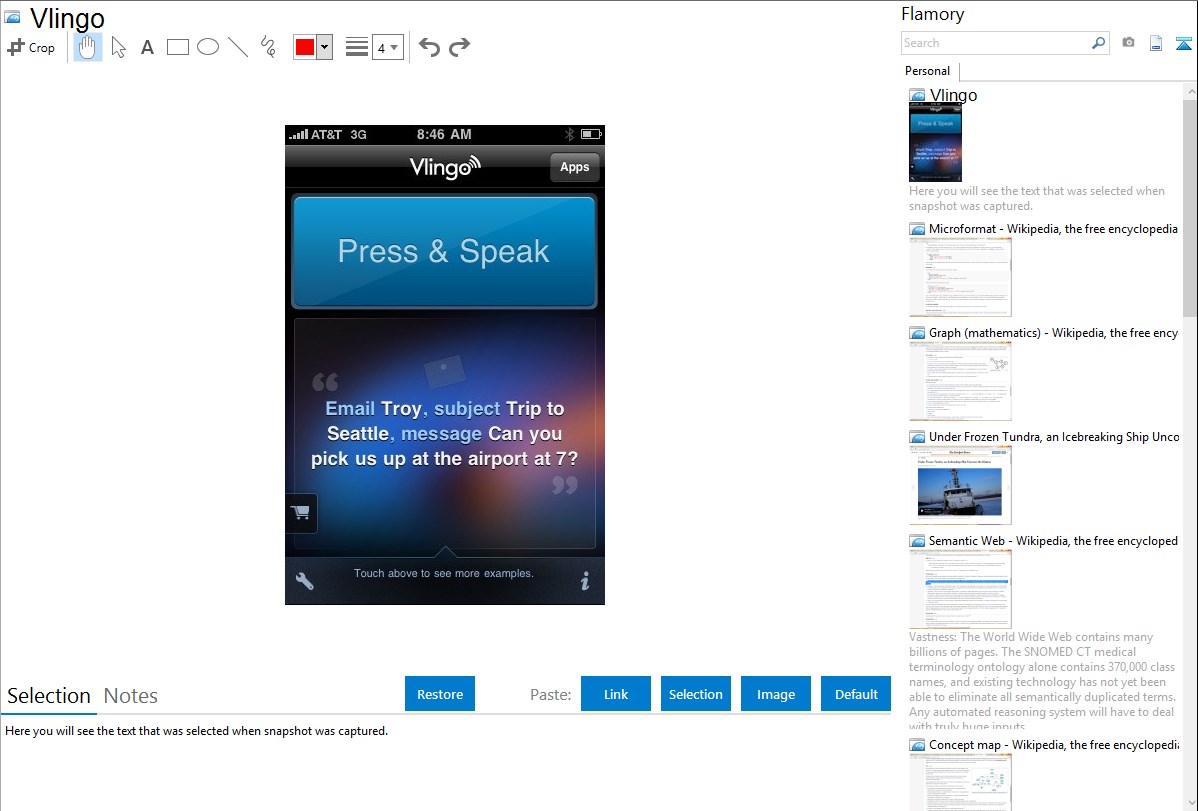This screenshot has width=1198, height=811.
Task: Switch to the Selection tab
Action: (x=49, y=696)
